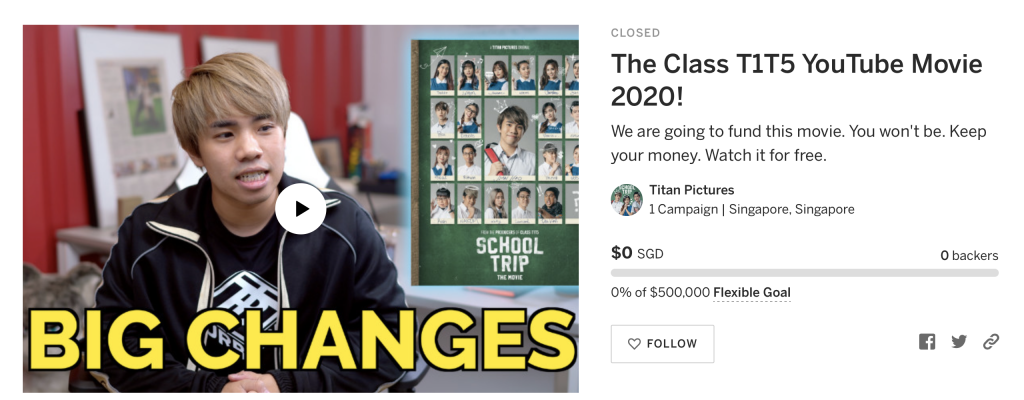Click the CLOSED status label
The image size is (1024, 400).
tap(635, 33)
